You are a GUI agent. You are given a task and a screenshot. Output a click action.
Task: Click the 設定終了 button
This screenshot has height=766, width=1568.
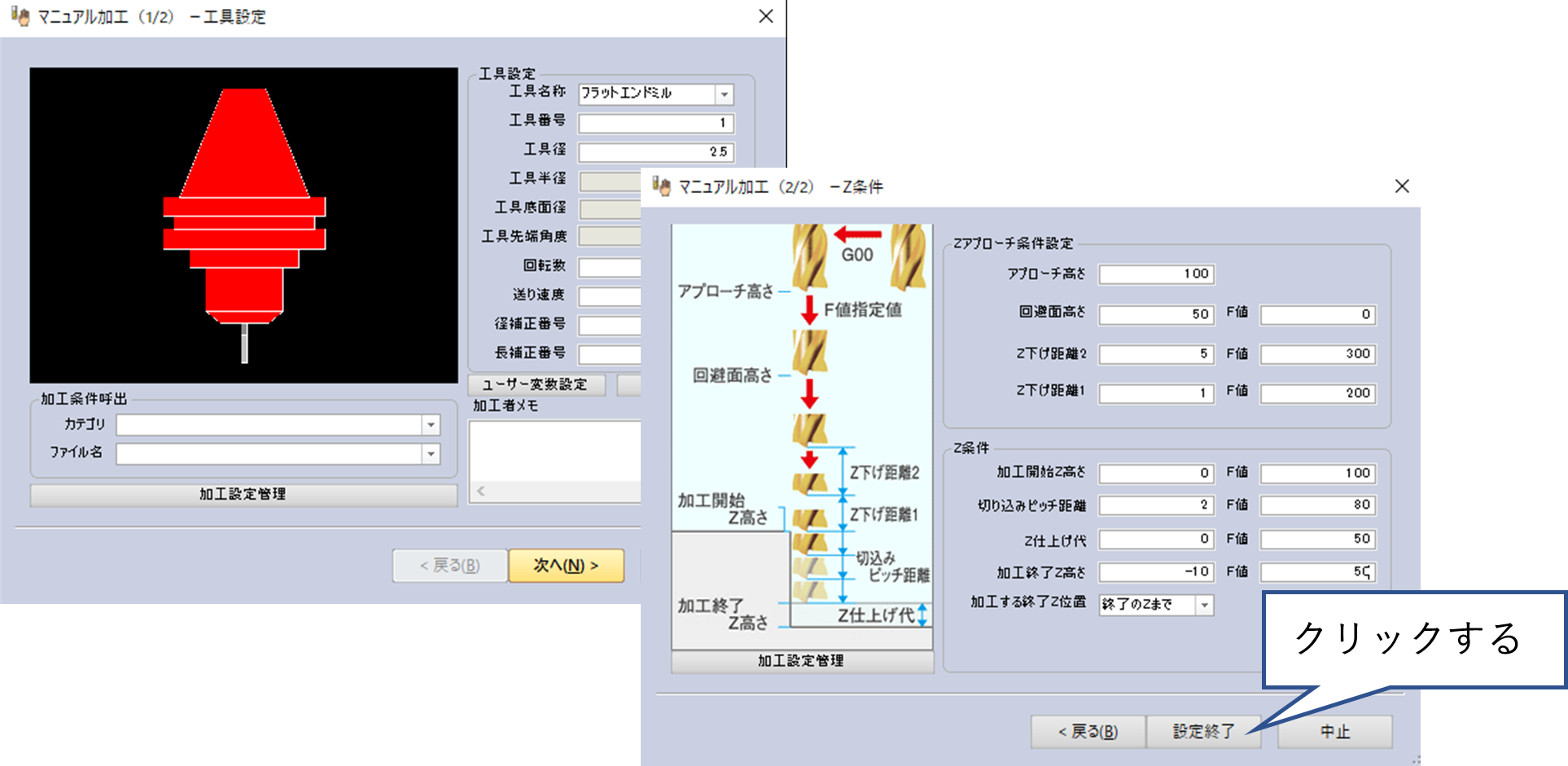(x=1203, y=732)
